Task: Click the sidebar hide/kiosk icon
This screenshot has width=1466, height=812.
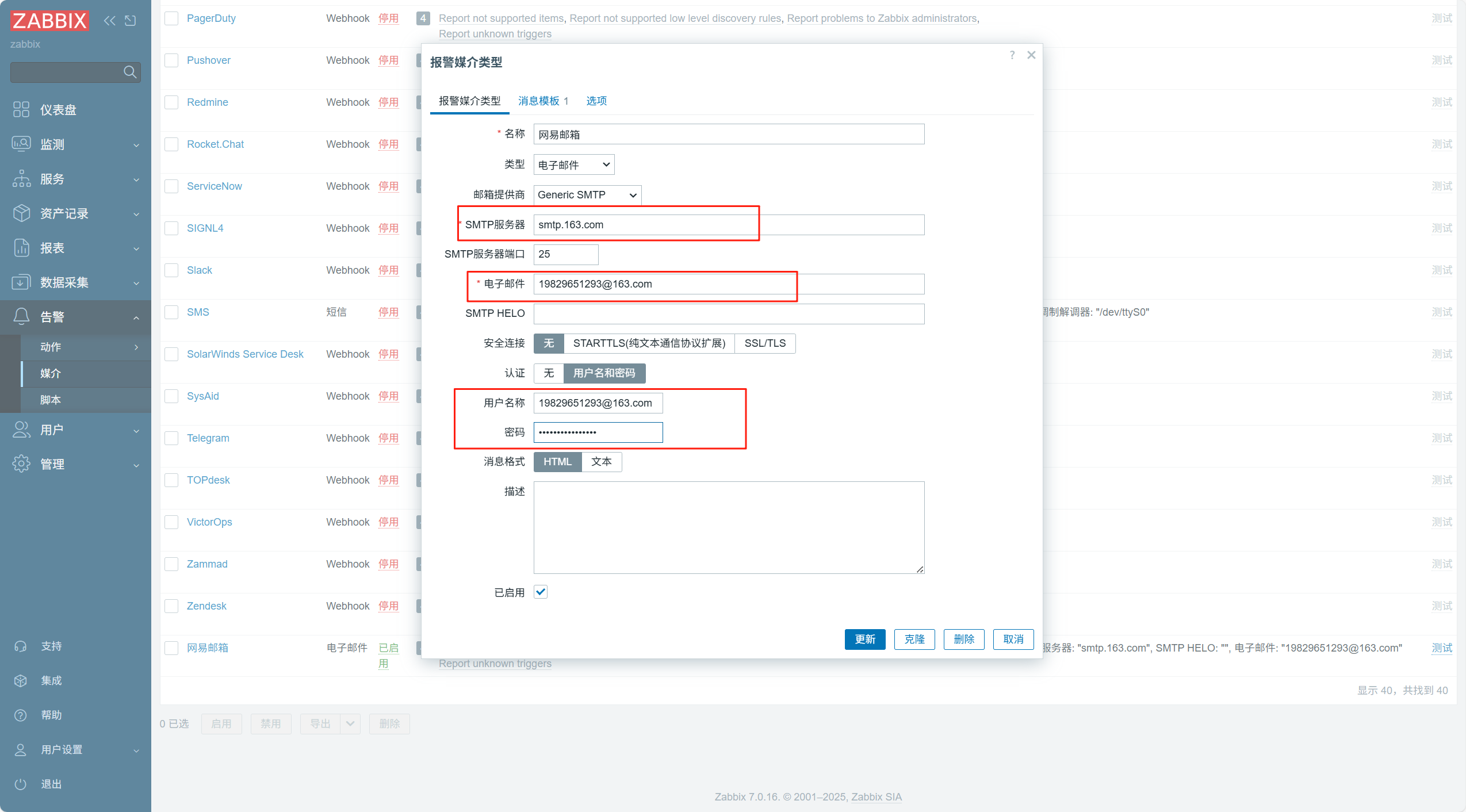Action: pos(131,21)
